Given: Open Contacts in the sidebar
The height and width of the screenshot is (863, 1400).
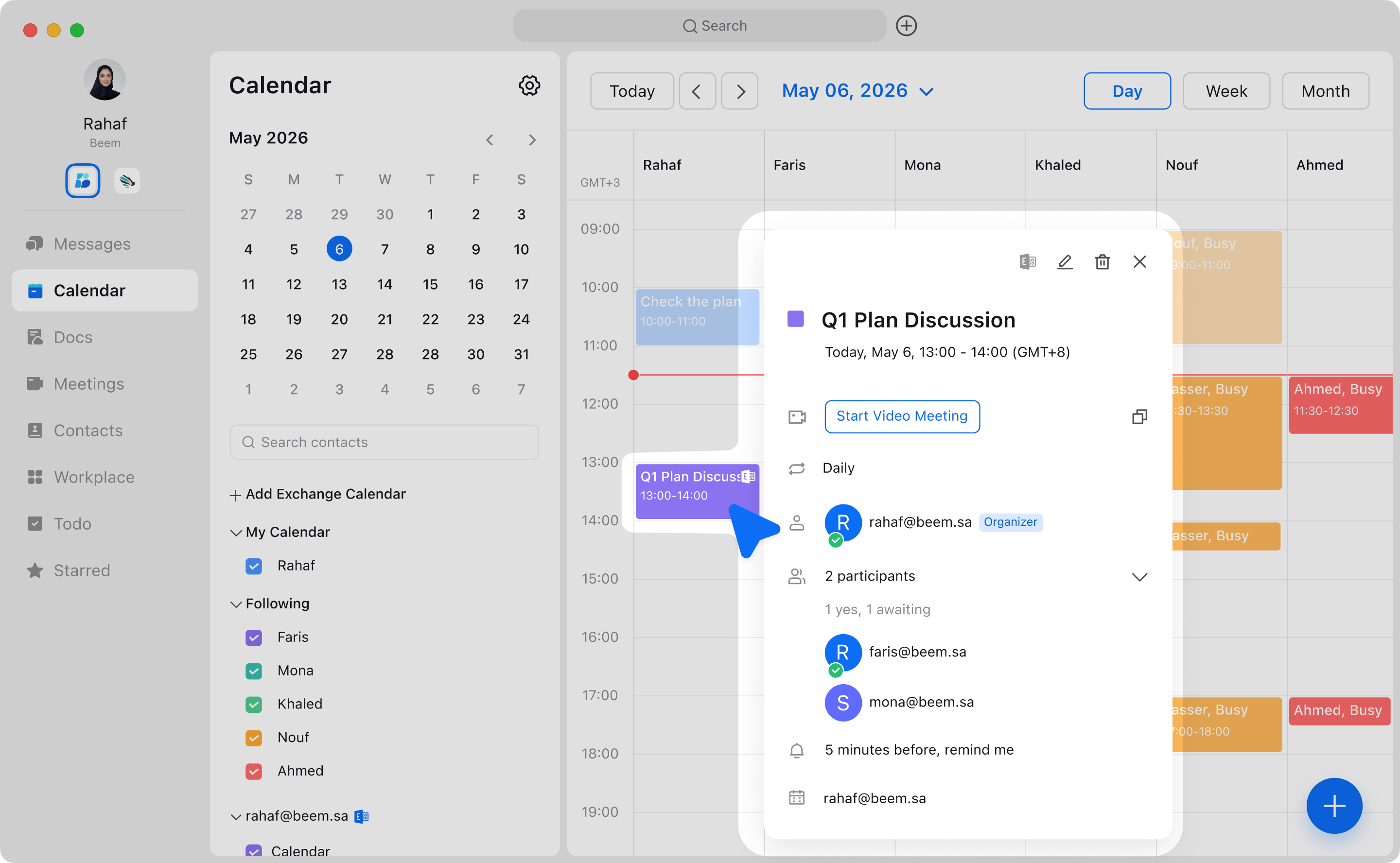Looking at the screenshot, I should [105, 431].
